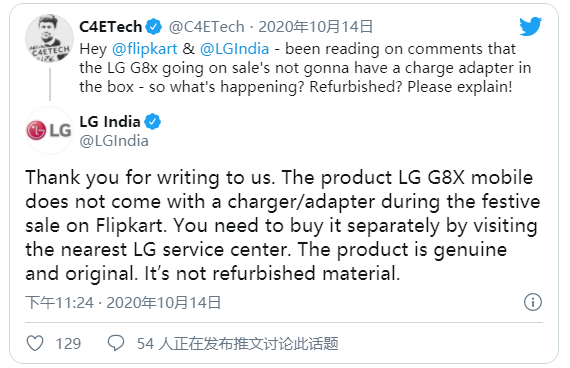This screenshot has width=570, height=368.
Task: Click LG India verified badge
Action: click(153, 121)
